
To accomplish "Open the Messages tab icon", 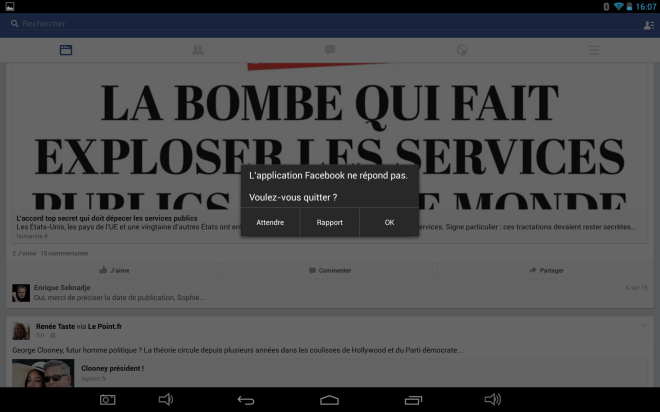I will (x=330, y=50).
